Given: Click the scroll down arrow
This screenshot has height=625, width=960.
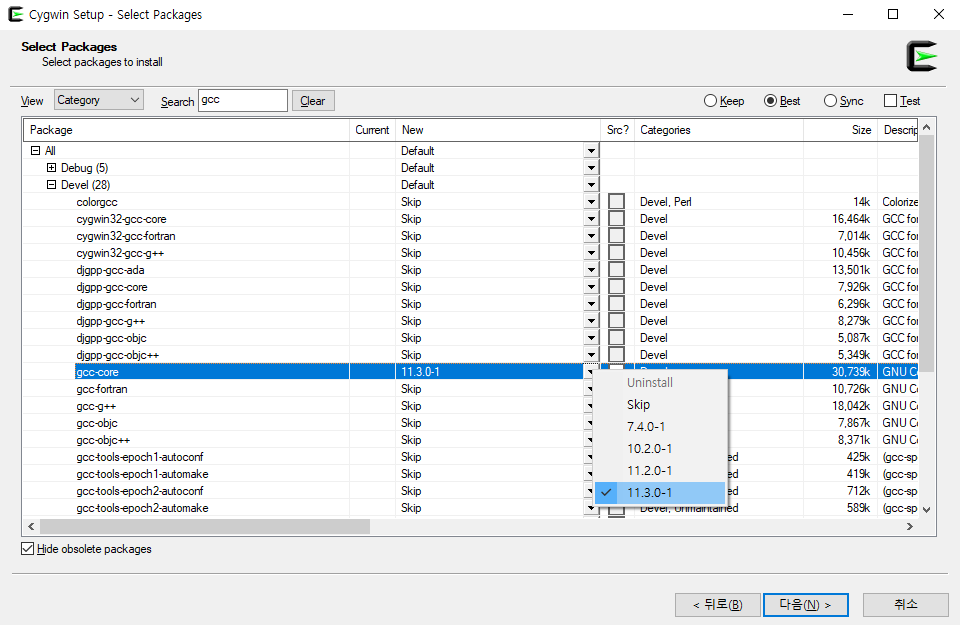Looking at the screenshot, I should [x=926, y=509].
